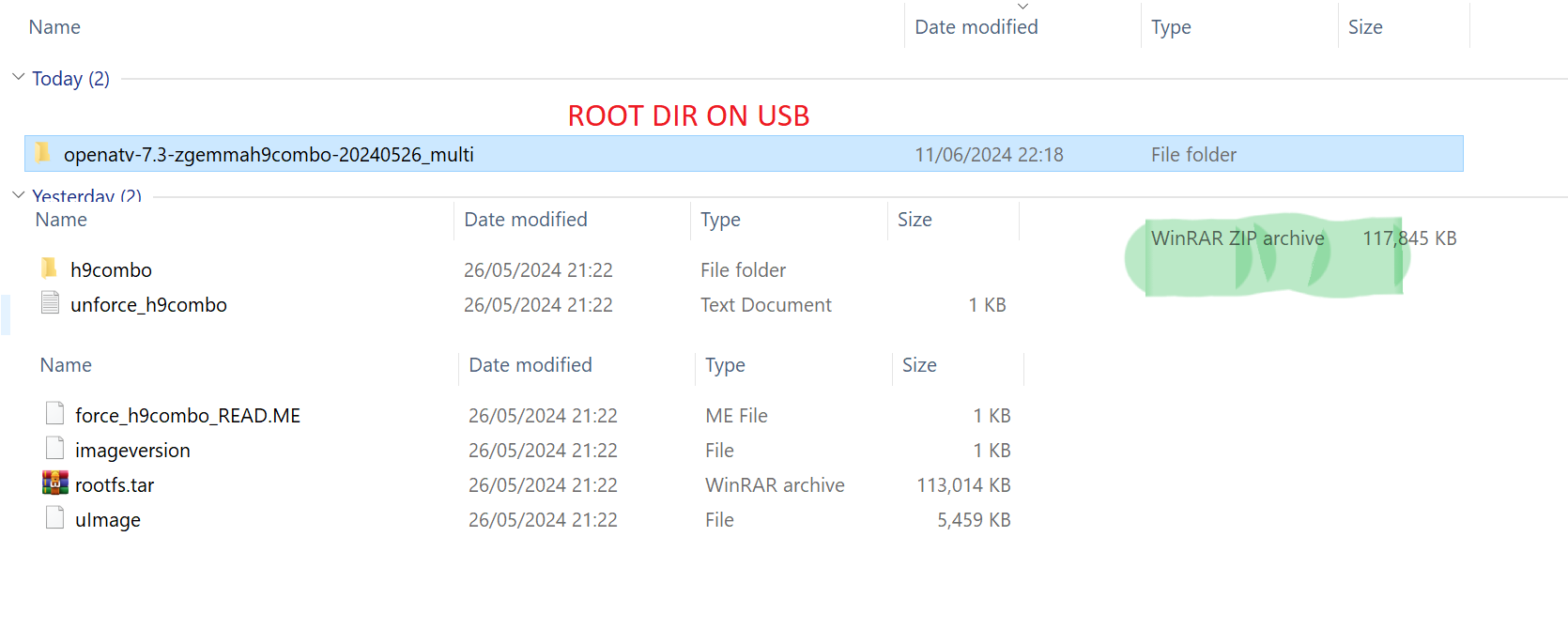Click the Date modified header above the h9combo row
The image size is (1568, 644).
[526, 220]
